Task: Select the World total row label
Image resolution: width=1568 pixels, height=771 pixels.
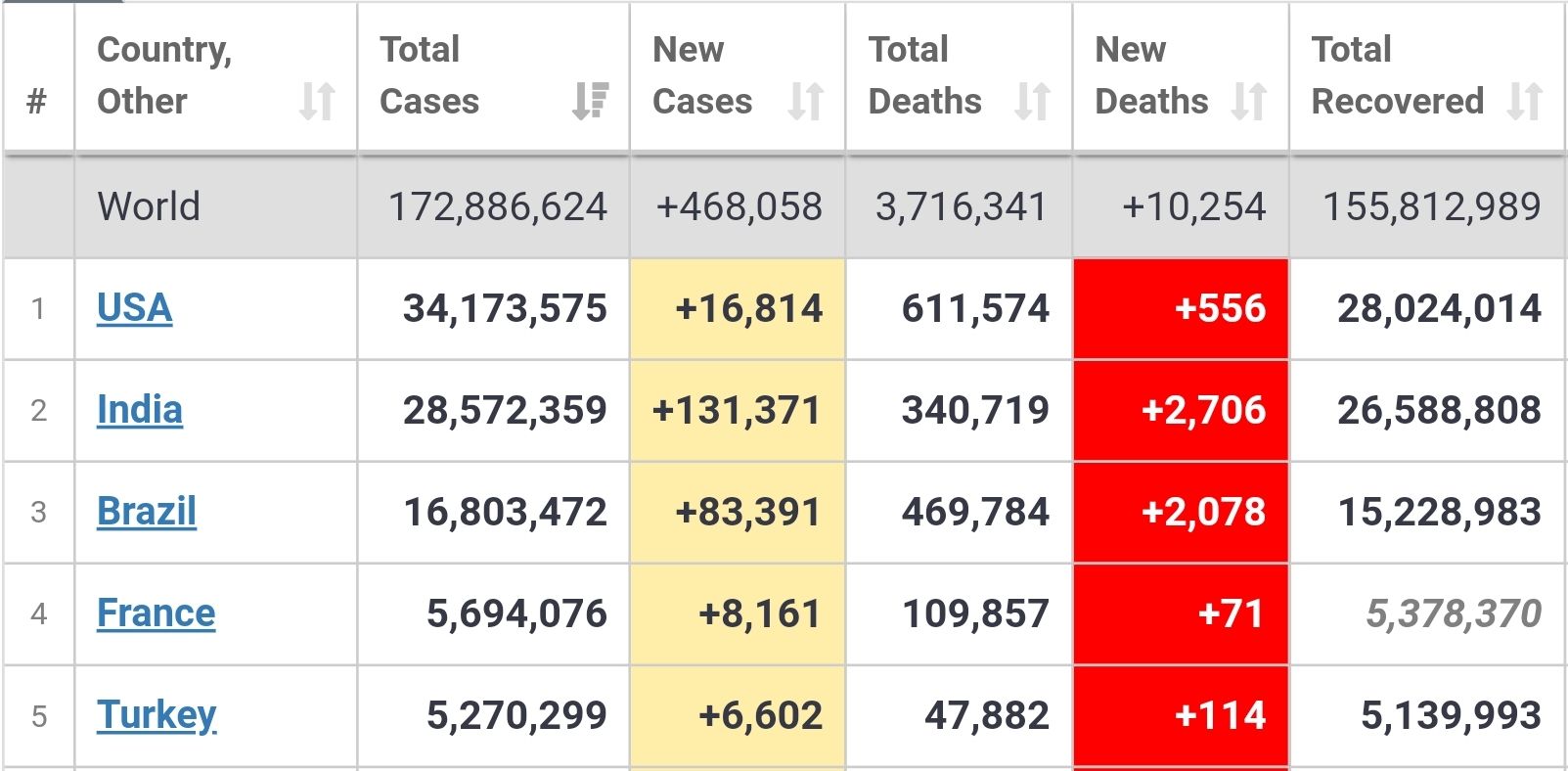Action: point(149,206)
